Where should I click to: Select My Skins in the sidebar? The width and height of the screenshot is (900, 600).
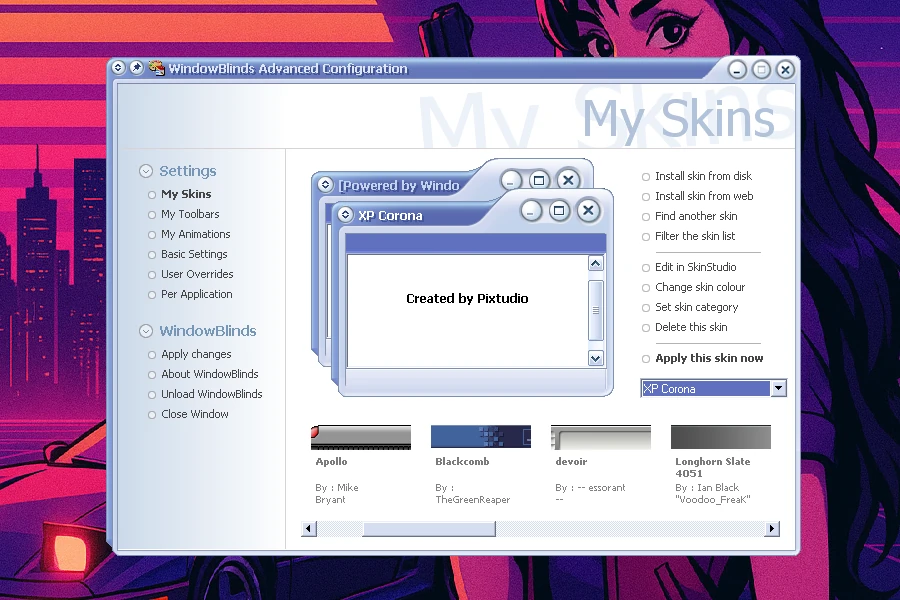(x=186, y=194)
